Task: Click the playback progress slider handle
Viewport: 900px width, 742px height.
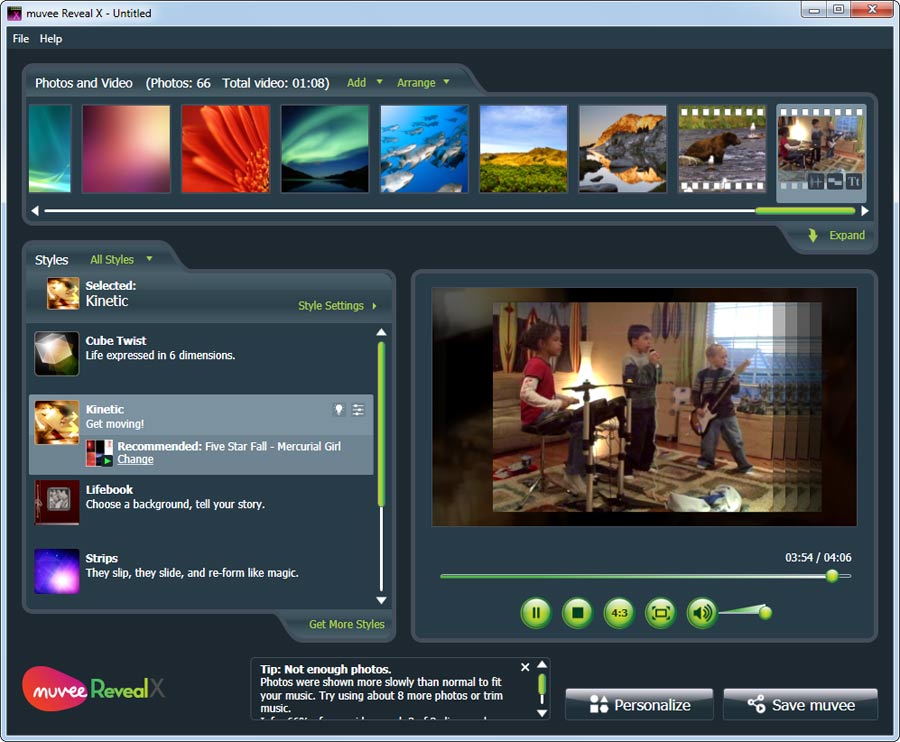Action: click(831, 576)
